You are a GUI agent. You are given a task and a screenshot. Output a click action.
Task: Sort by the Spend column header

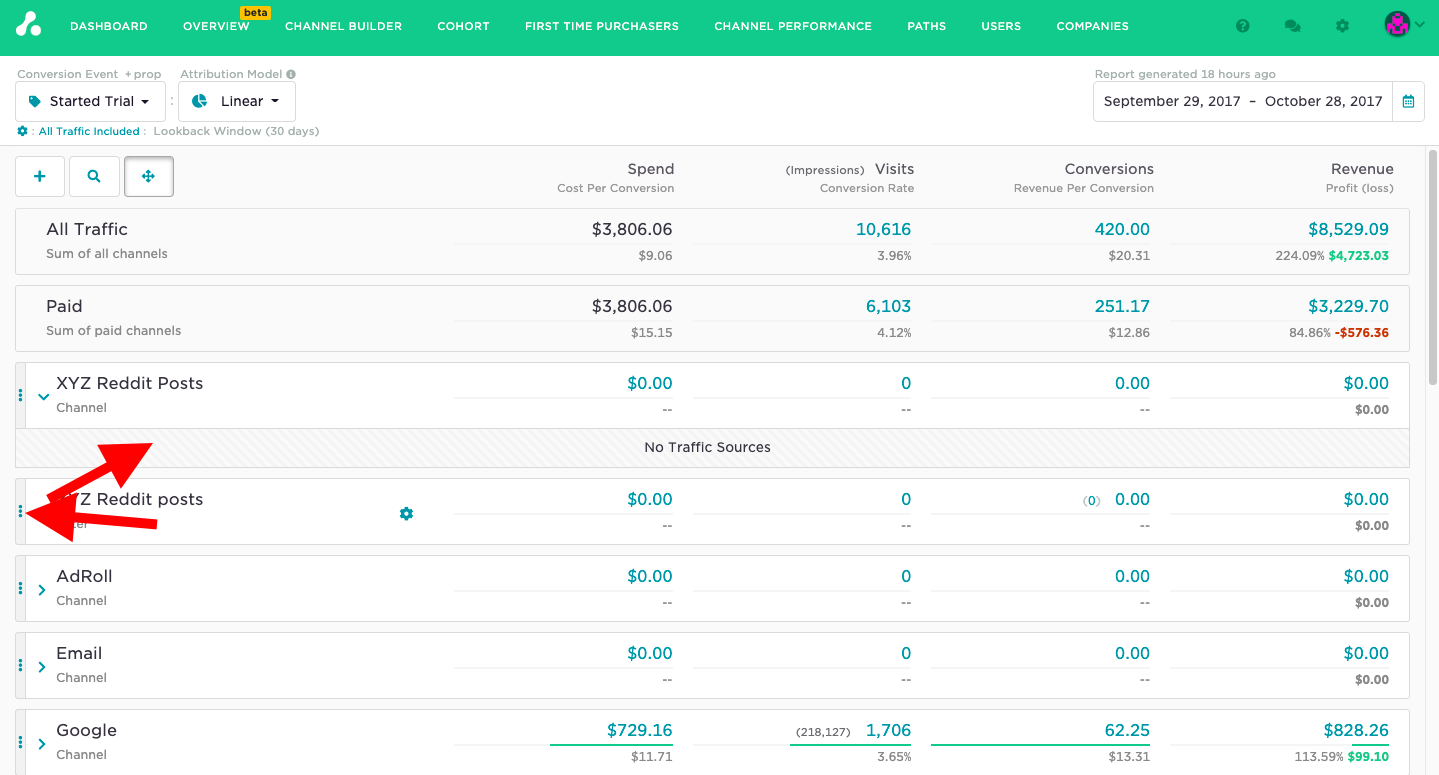(650, 169)
